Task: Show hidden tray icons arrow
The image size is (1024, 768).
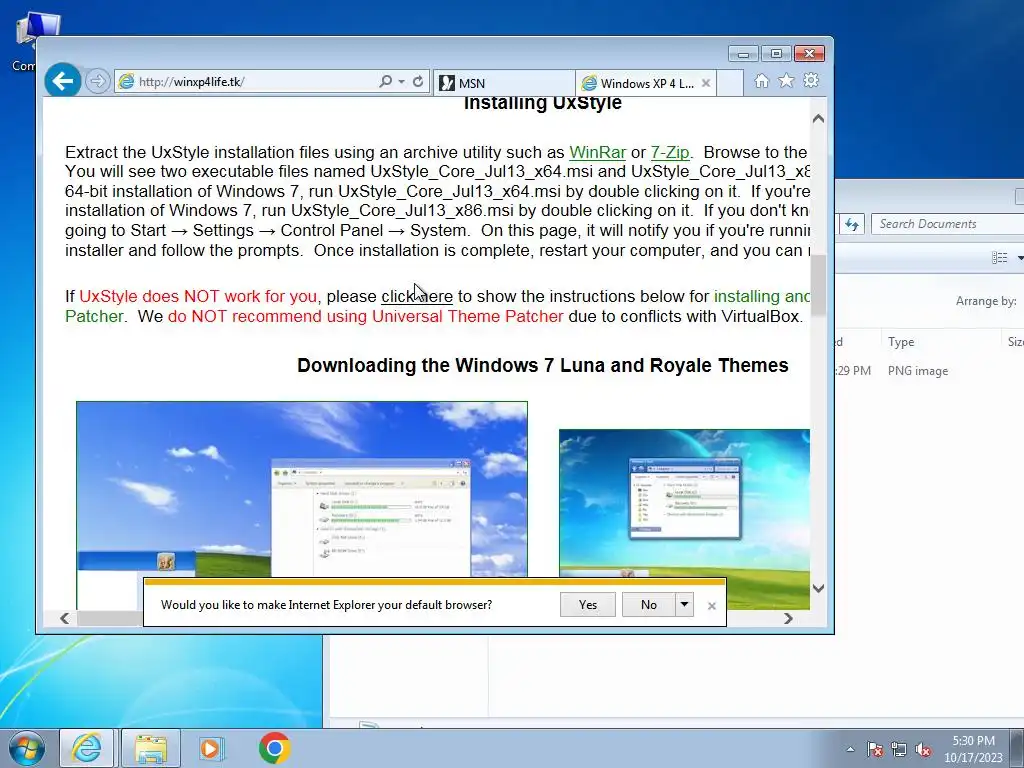Action: tap(850, 749)
